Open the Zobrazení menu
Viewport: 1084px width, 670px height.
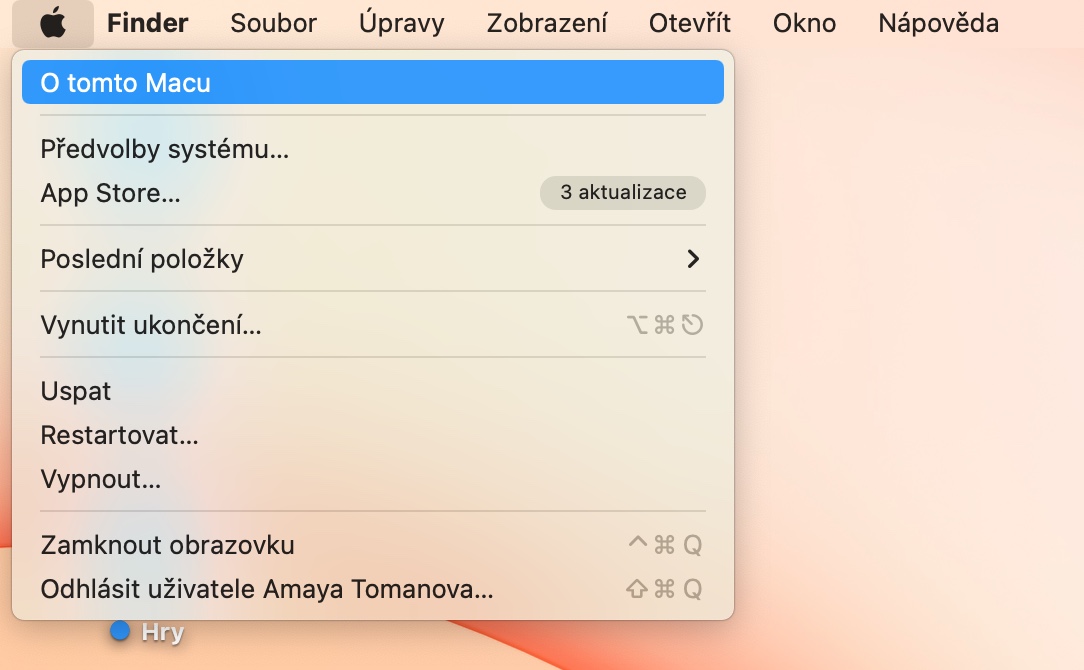[x=546, y=24]
